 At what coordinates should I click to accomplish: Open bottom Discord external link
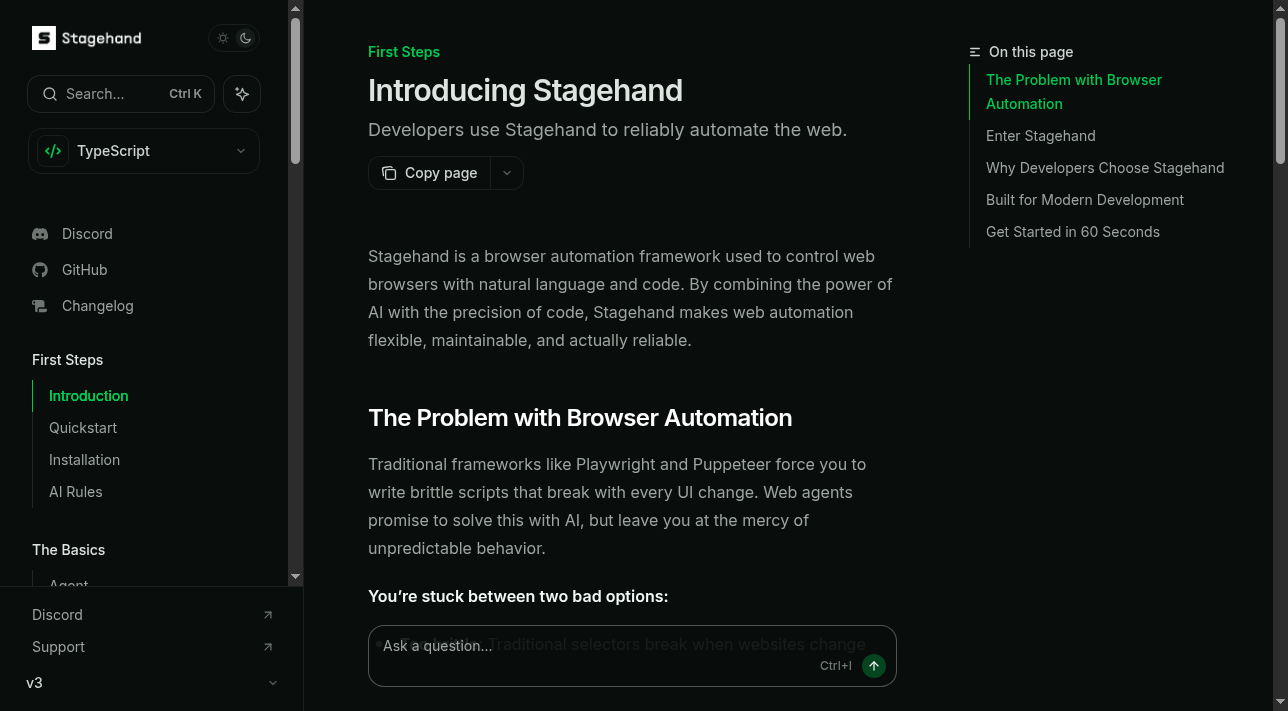pyautogui.click(x=152, y=615)
